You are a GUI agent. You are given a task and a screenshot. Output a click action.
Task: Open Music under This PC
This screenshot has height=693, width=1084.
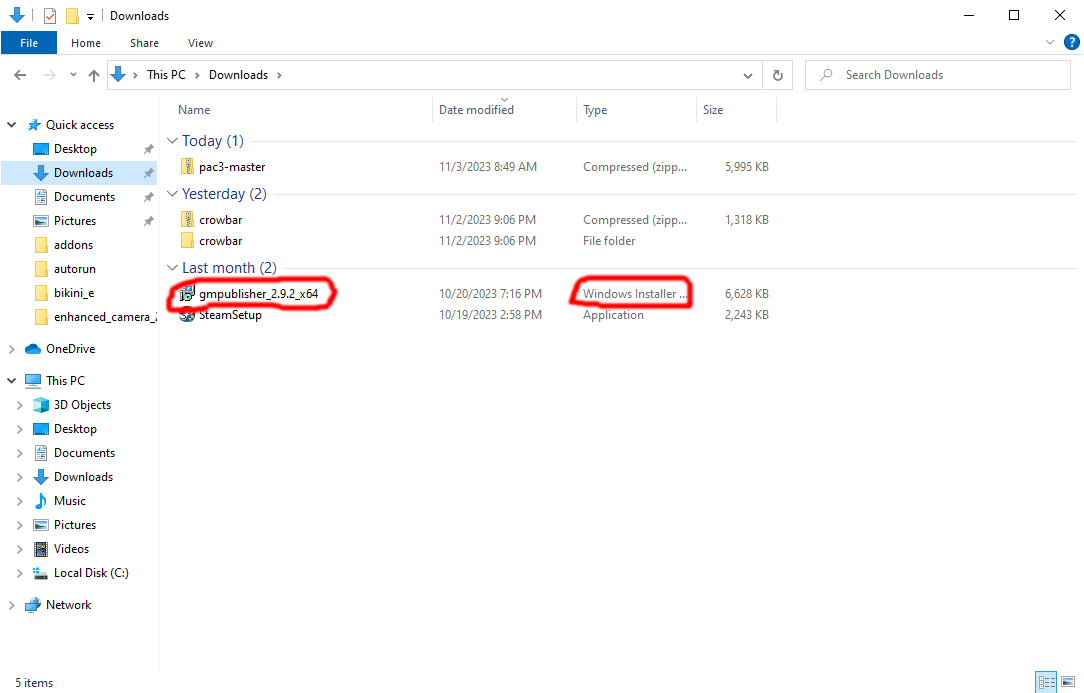(70, 501)
